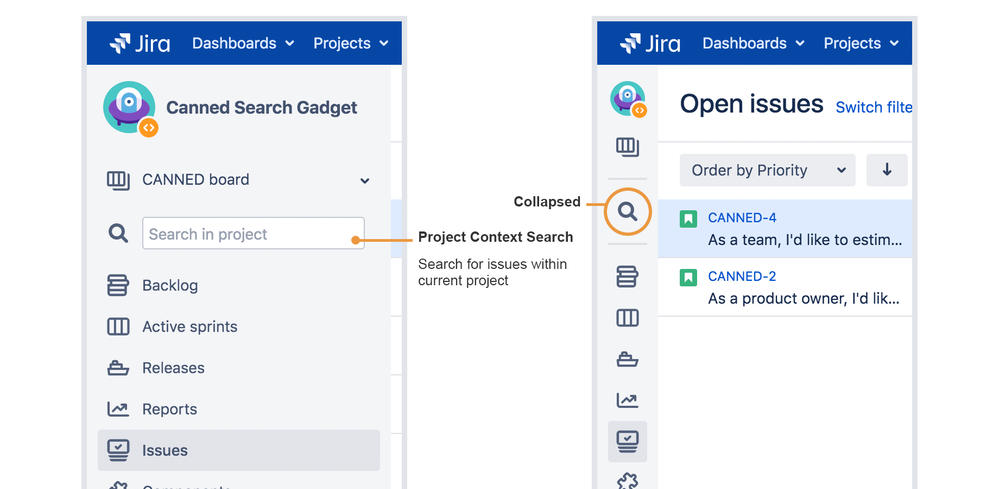This screenshot has width=999, height=489.
Task: Click the Canned Search Gadget project avatar
Action: click(x=130, y=108)
